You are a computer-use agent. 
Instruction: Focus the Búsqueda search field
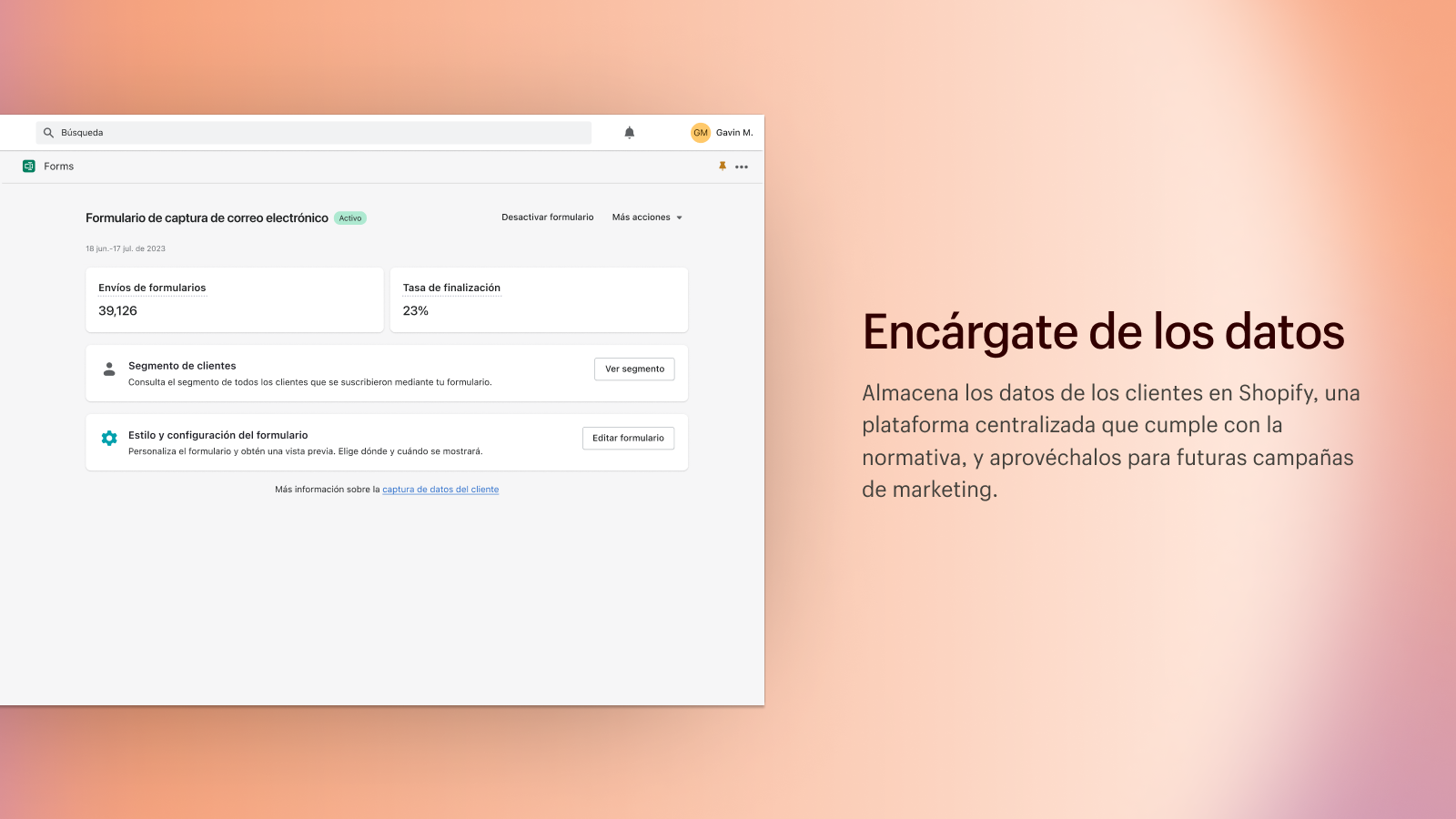[314, 133]
